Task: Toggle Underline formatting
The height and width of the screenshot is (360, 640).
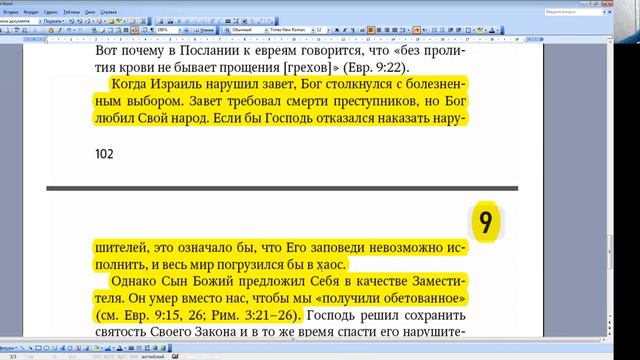Action: click(x=353, y=30)
